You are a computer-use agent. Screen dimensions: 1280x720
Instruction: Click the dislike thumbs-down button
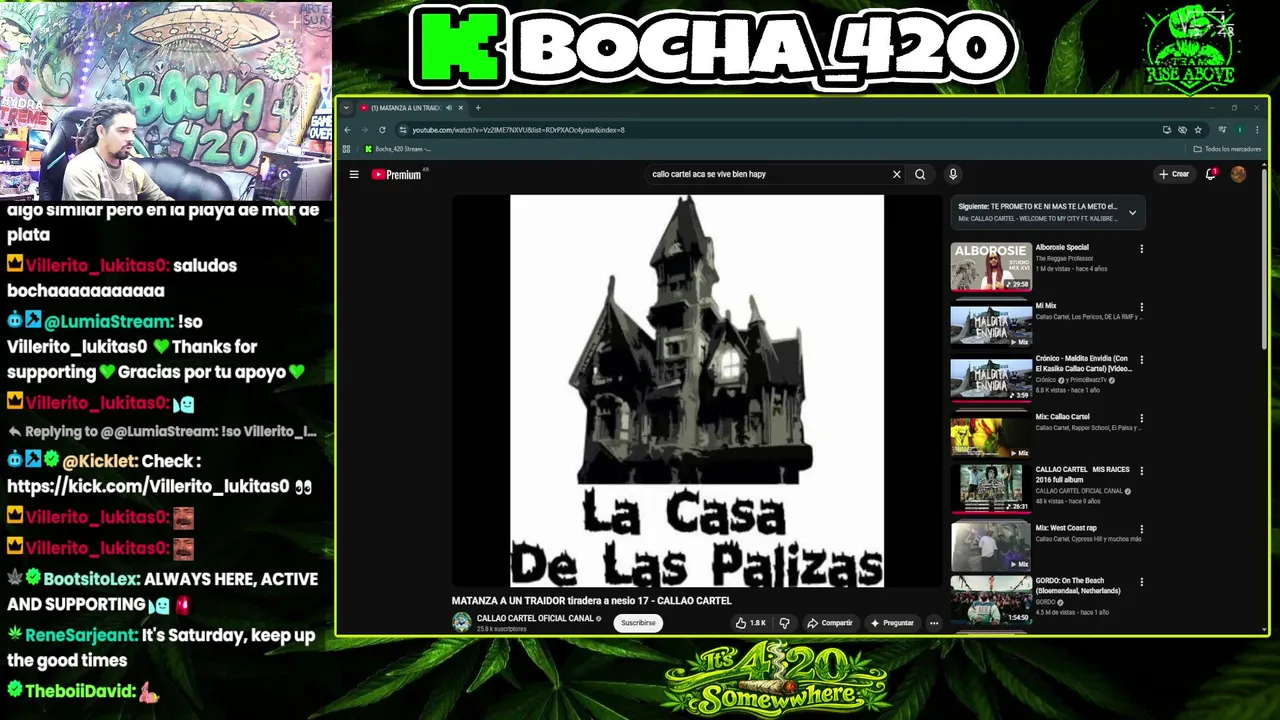784,623
